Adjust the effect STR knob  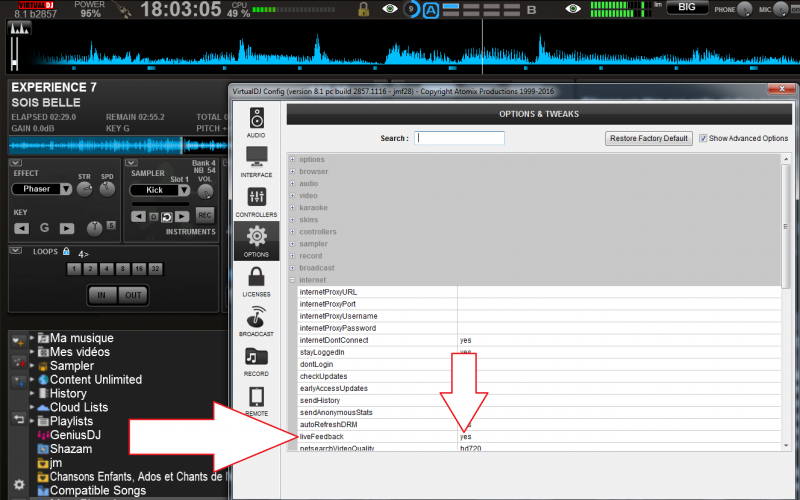84,190
